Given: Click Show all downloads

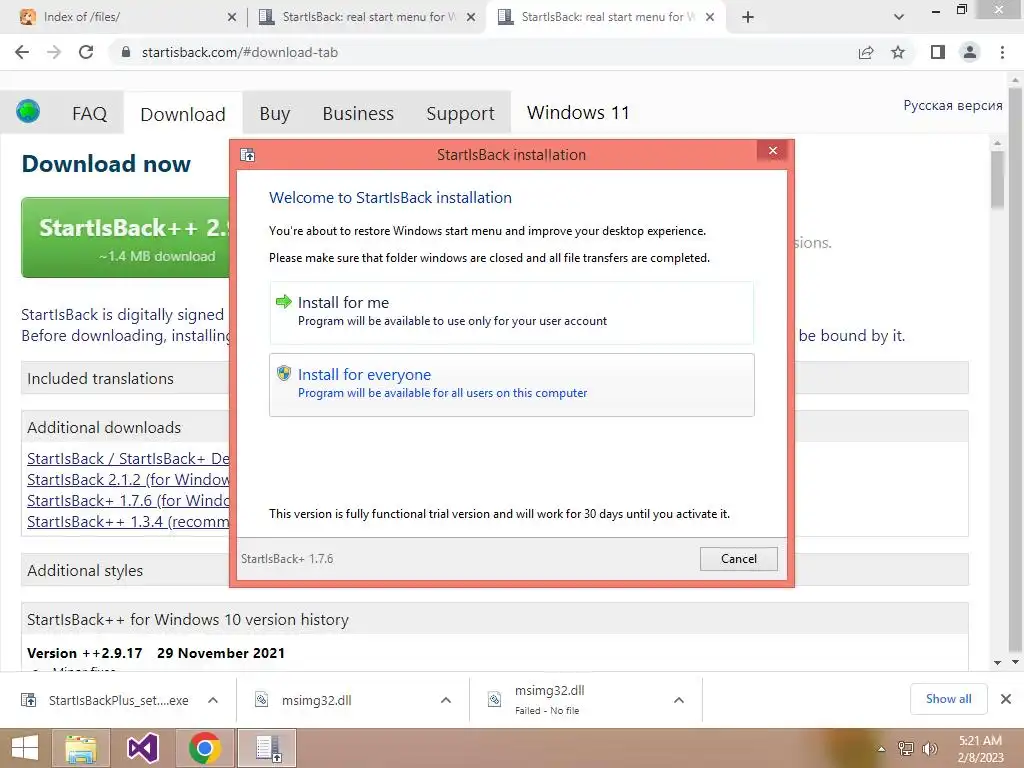Looking at the screenshot, I should [948, 699].
